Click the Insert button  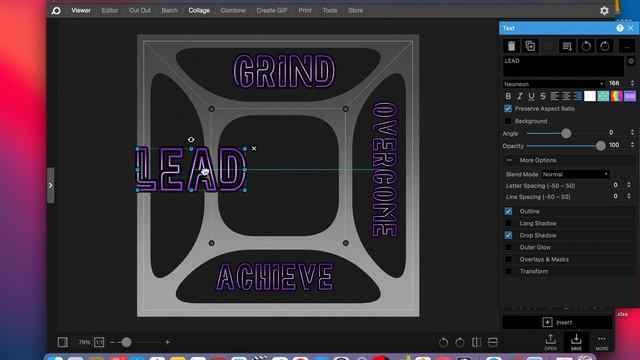557,322
